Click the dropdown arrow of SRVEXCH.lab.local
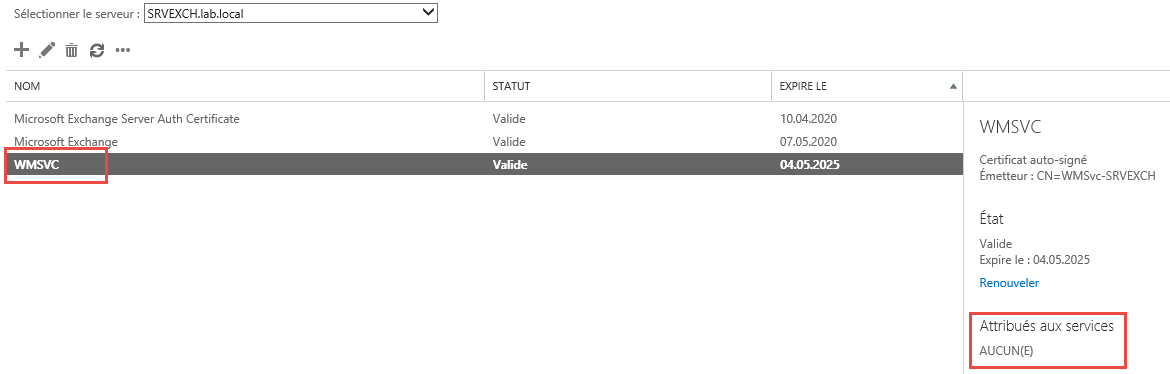Image resolution: width=1170 pixels, height=374 pixels. [x=428, y=12]
